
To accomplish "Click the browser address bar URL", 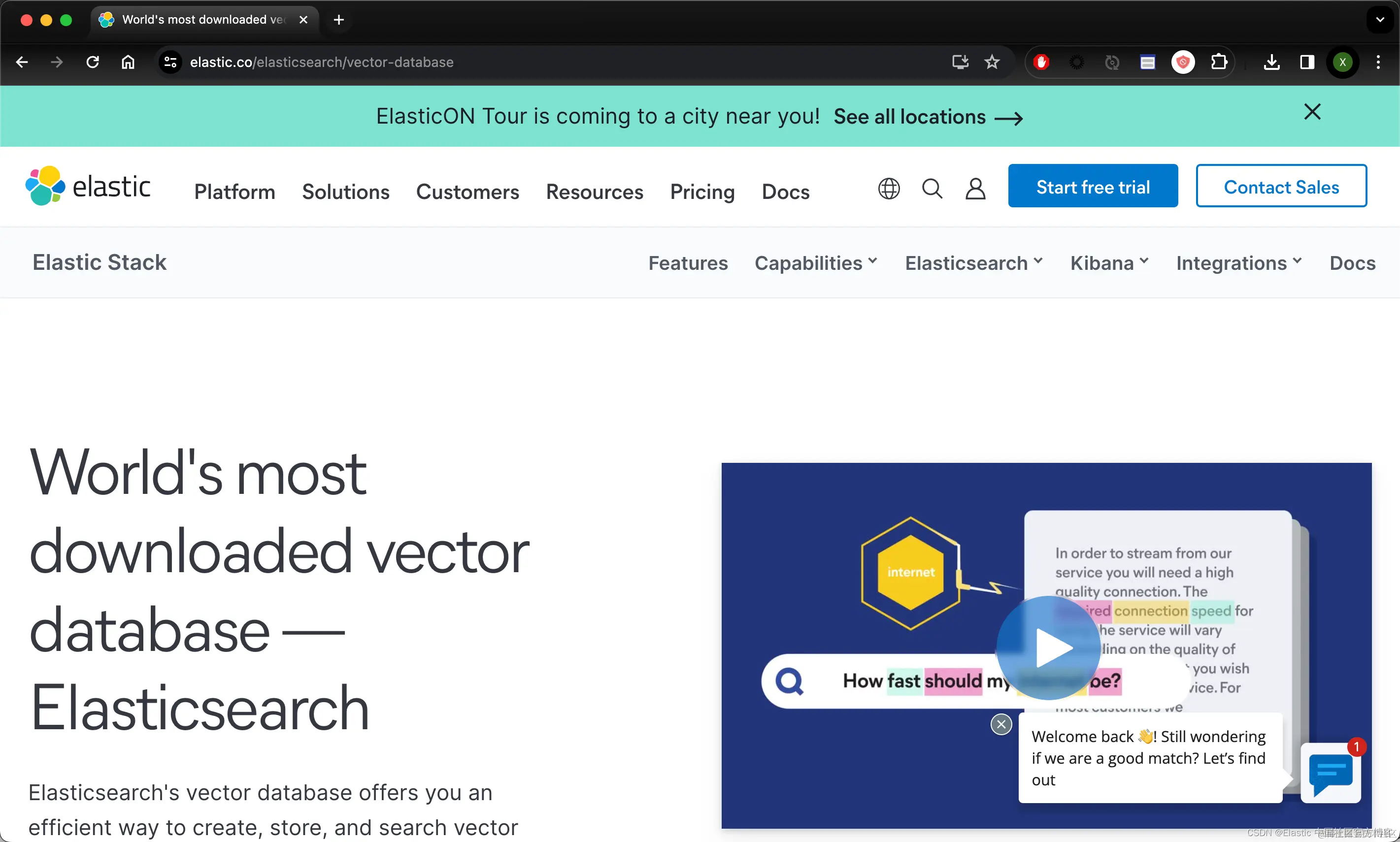I will (321, 62).
